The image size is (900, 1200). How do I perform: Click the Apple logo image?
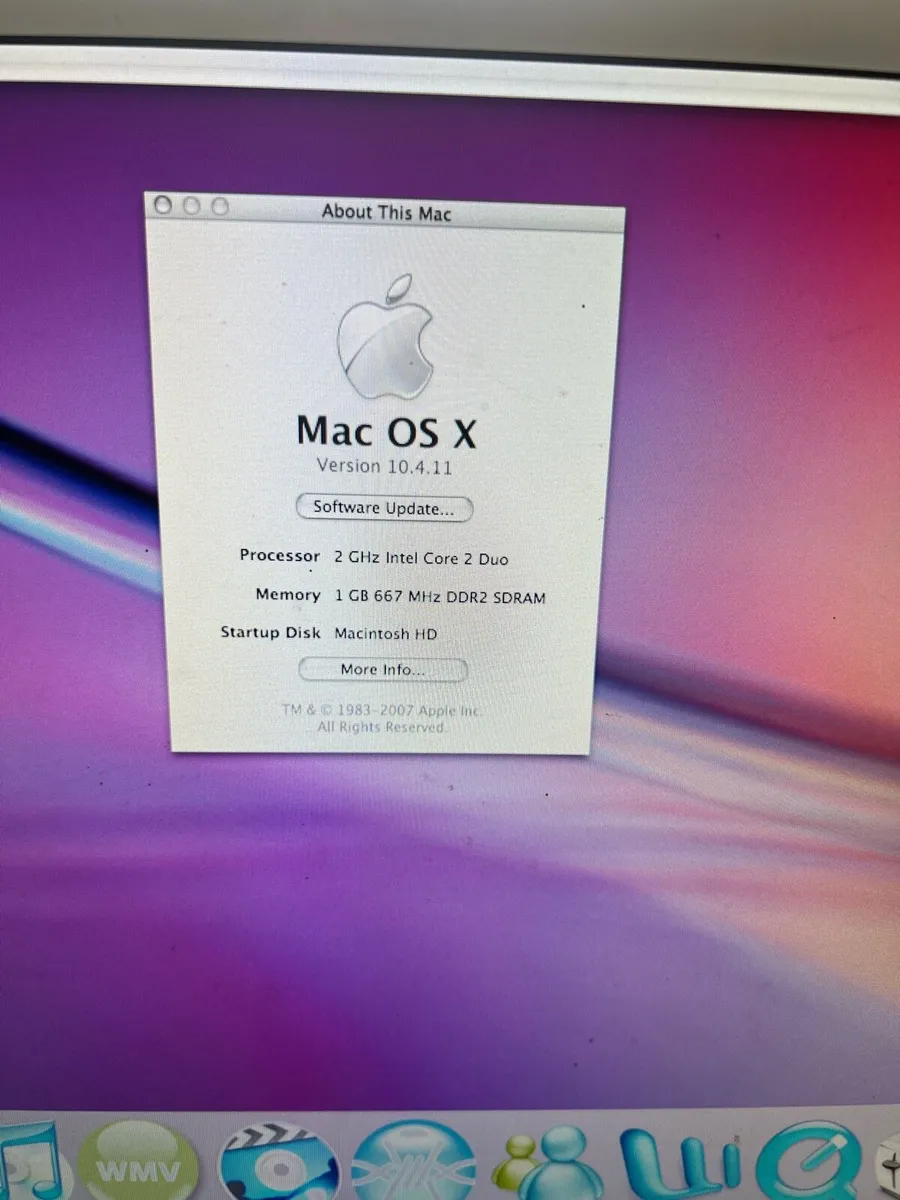(x=385, y=337)
